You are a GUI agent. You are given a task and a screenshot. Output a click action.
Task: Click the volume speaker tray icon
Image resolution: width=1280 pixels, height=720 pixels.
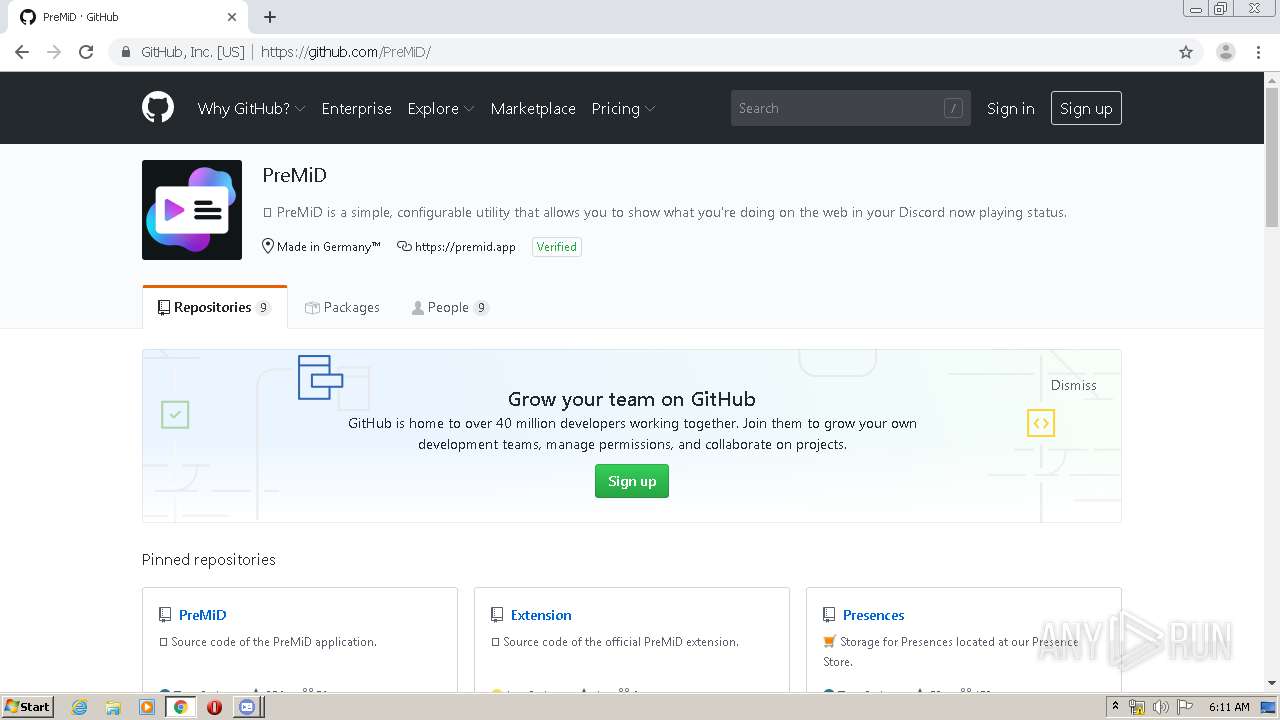1160,707
